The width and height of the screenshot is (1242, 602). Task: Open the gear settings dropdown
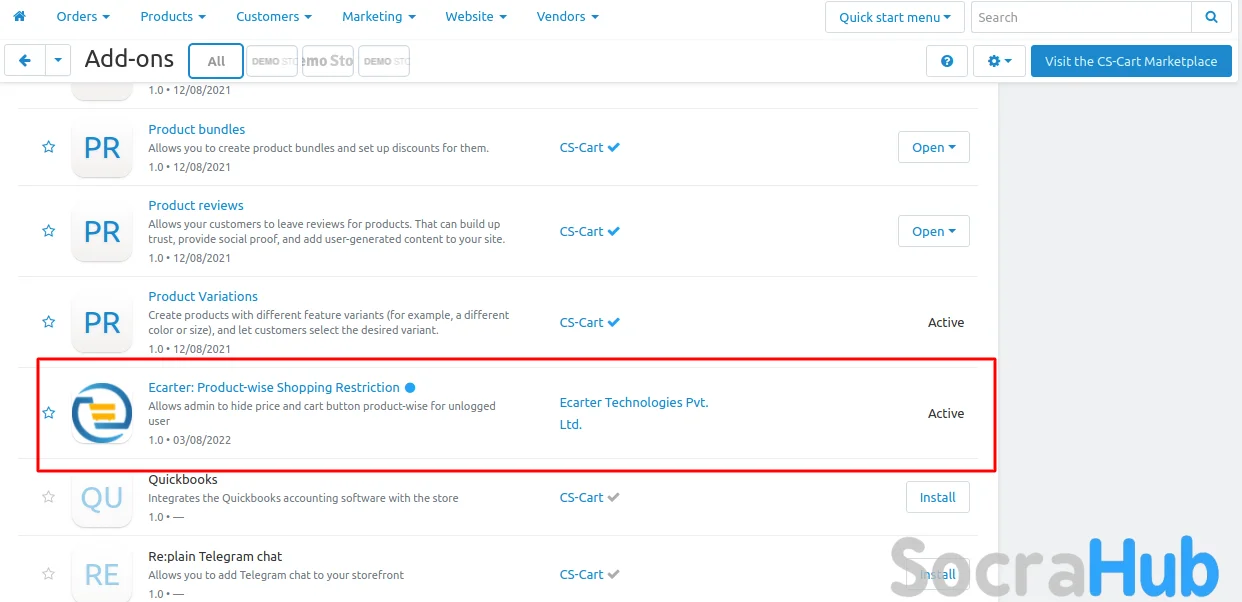click(999, 61)
